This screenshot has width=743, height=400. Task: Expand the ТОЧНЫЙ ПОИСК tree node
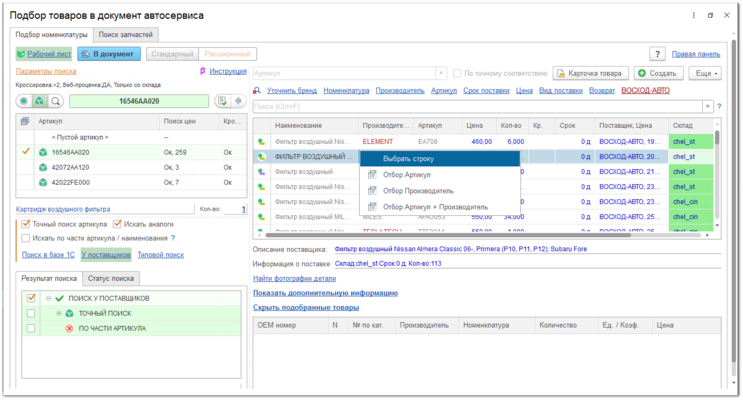tap(59, 313)
